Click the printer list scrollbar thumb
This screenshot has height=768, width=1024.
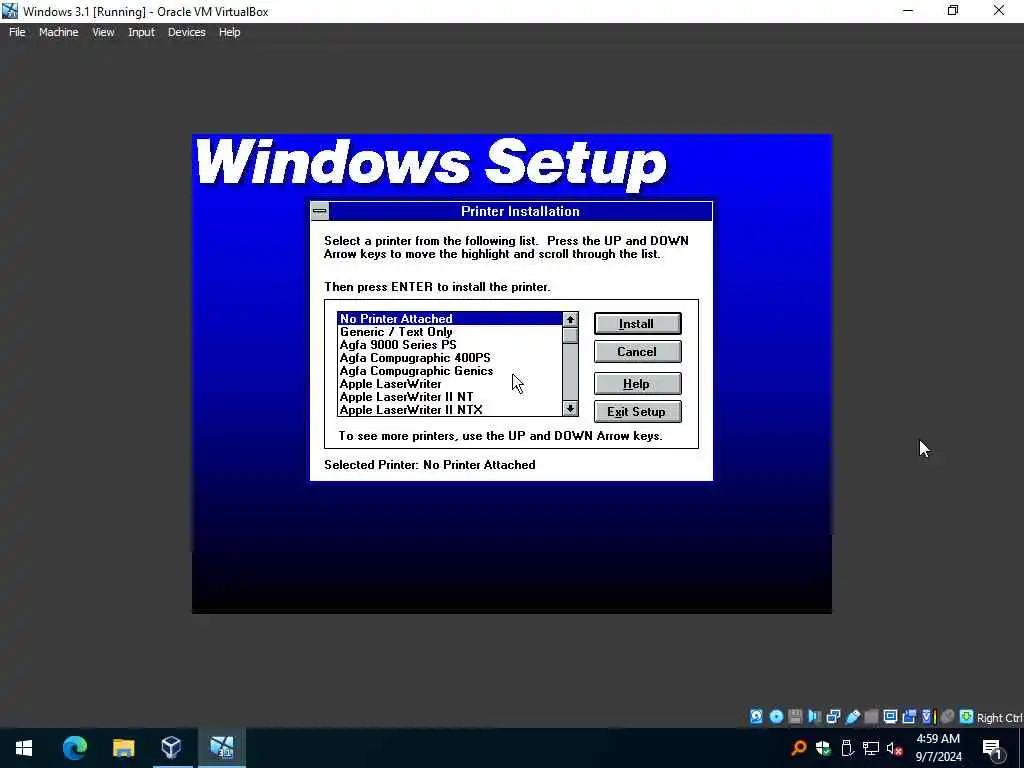(570, 335)
